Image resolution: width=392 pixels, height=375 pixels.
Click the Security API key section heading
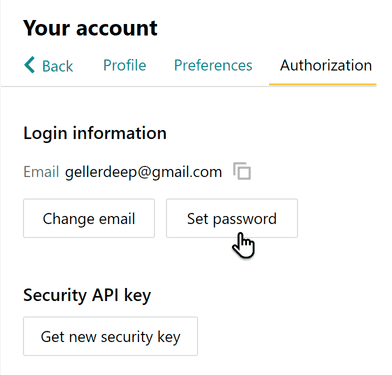click(87, 295)
